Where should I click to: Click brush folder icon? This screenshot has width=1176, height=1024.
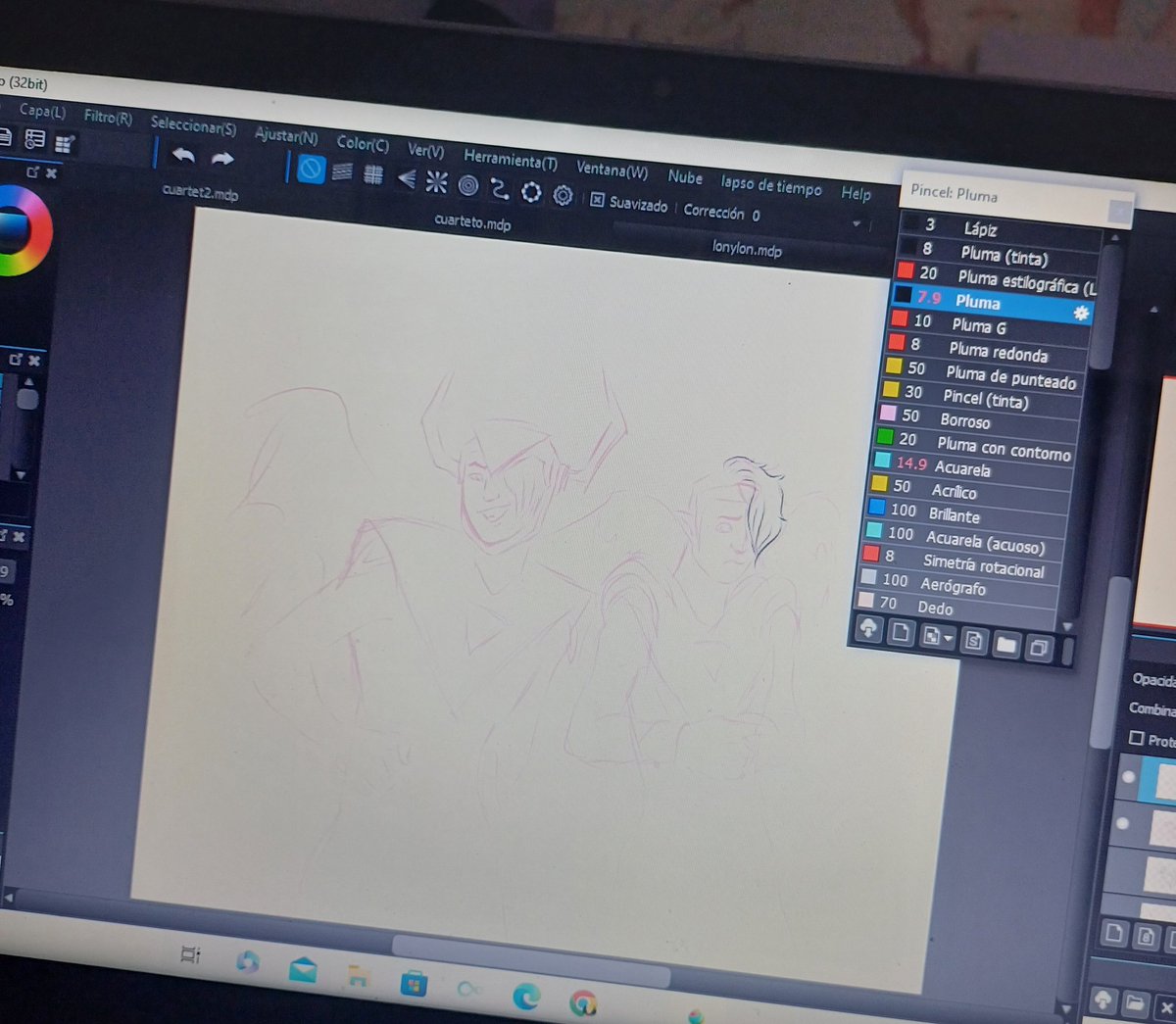[1005, 645]
